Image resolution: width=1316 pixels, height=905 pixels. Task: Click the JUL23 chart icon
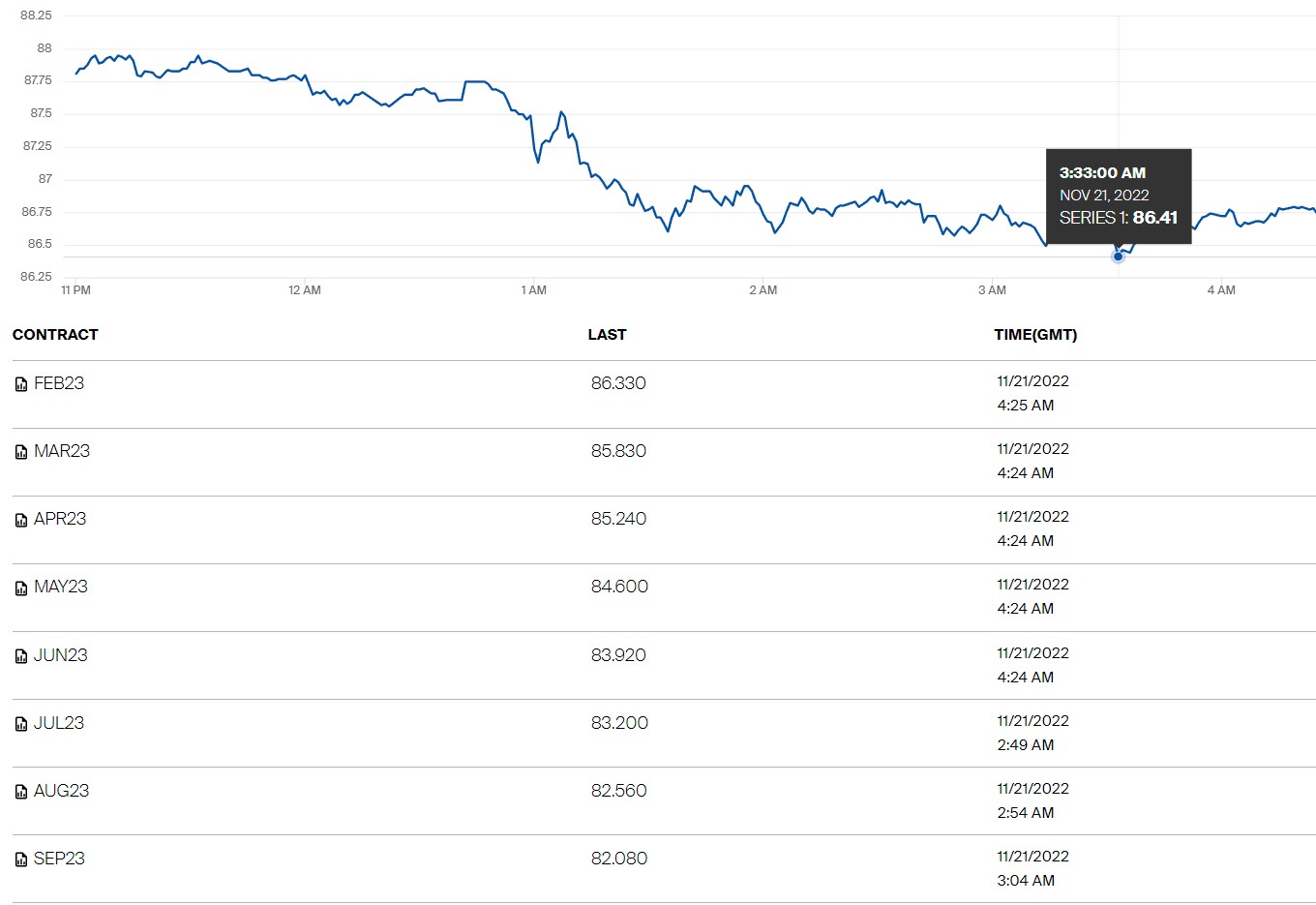point(21,724)
